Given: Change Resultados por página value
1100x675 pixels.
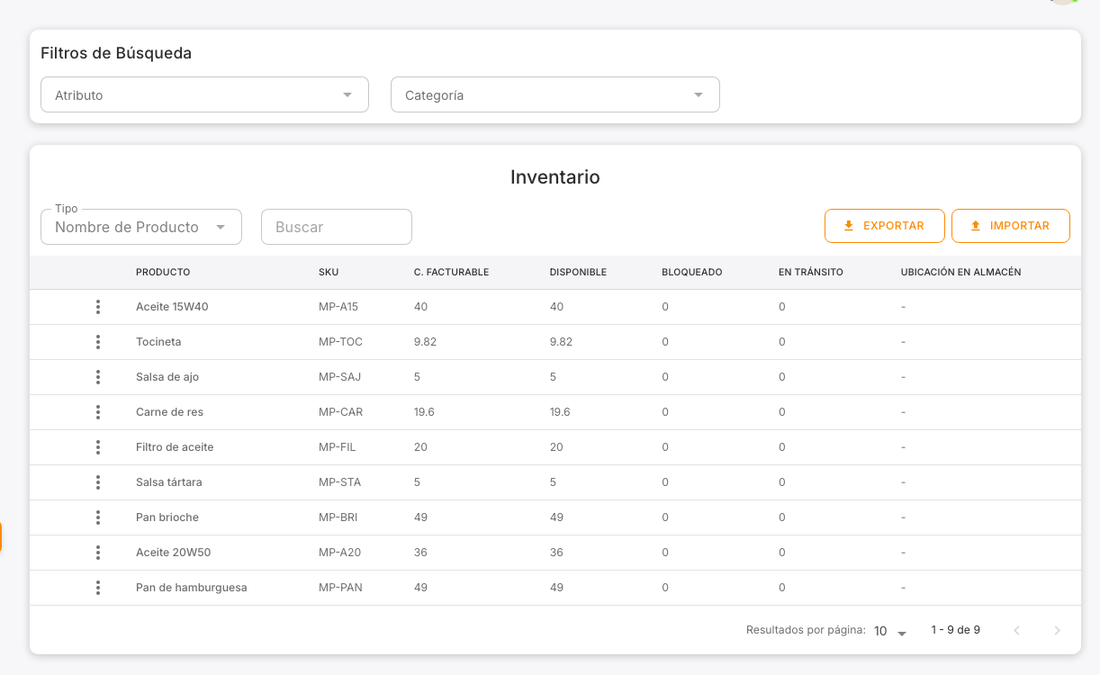Looking at the screenshot, I should 890,631.
